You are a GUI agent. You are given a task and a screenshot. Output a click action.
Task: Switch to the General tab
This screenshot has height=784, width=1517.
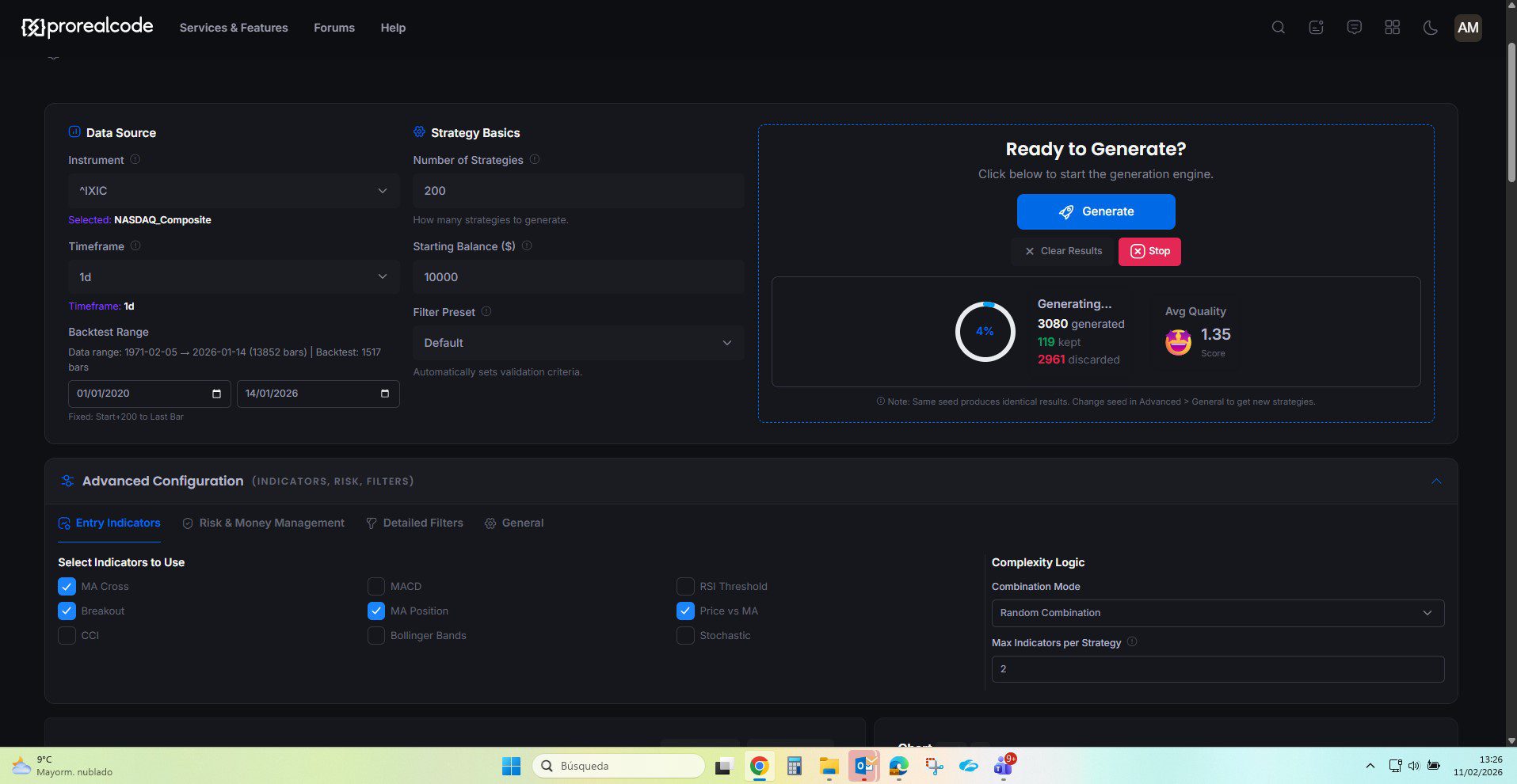tap(514, 523)
